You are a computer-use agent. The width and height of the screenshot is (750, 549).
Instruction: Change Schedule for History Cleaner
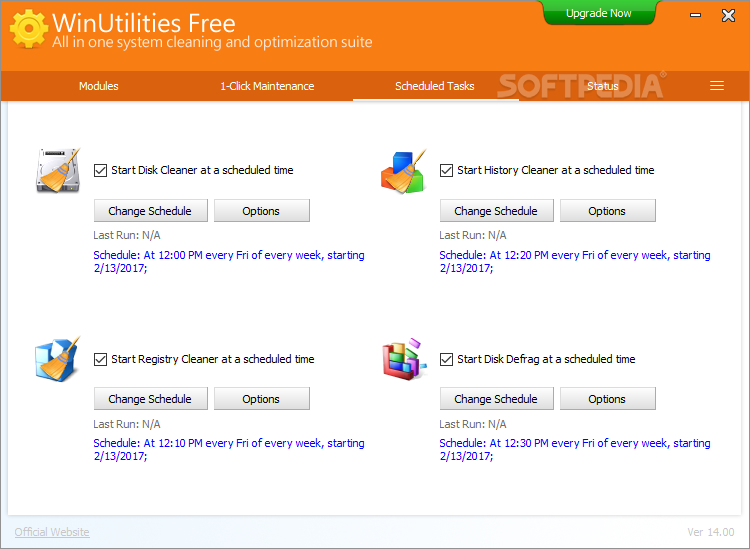[496, 211]
